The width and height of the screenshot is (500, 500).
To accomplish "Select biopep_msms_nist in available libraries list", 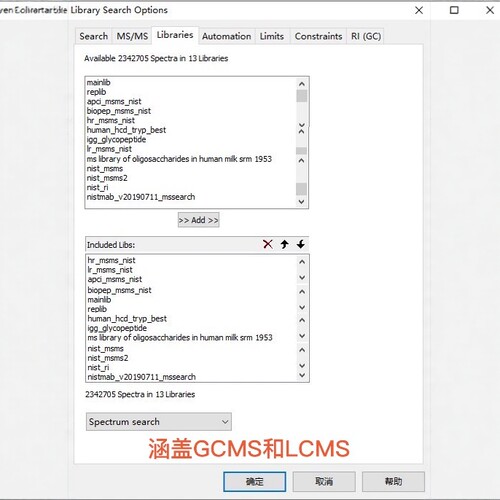I will pos(119,111).
